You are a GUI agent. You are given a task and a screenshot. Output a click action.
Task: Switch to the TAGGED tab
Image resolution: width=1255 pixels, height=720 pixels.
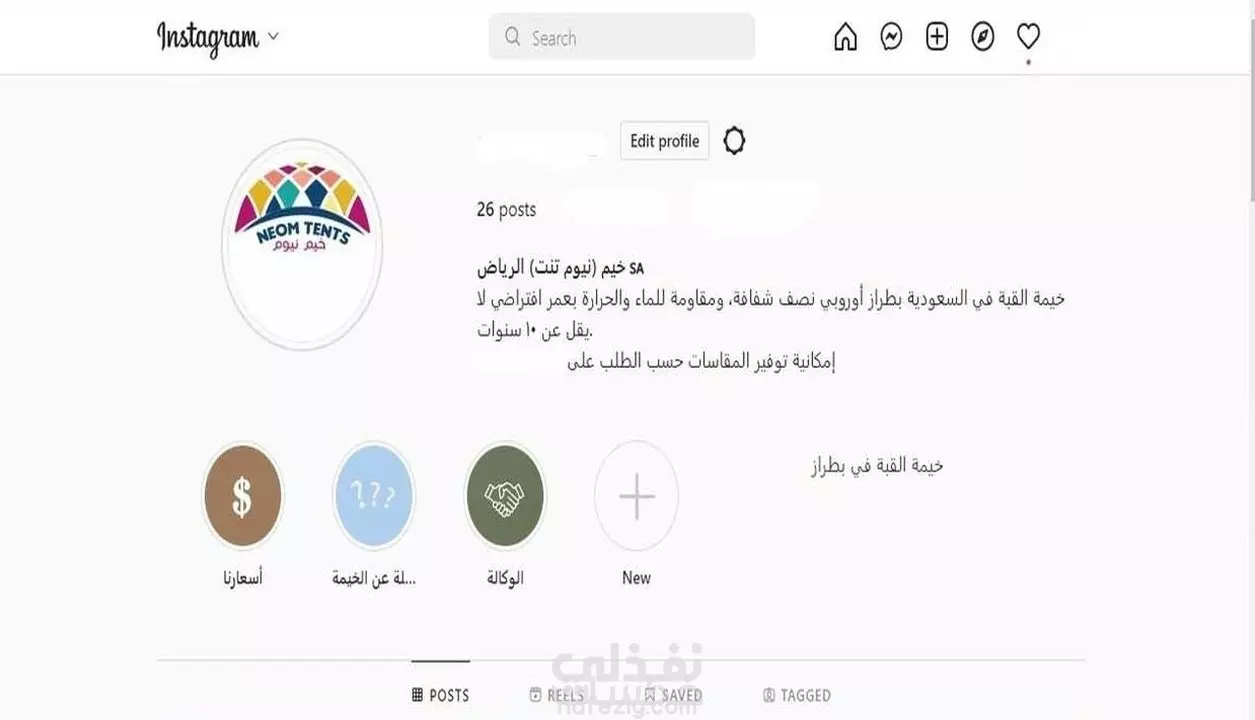tap(797, 694)
